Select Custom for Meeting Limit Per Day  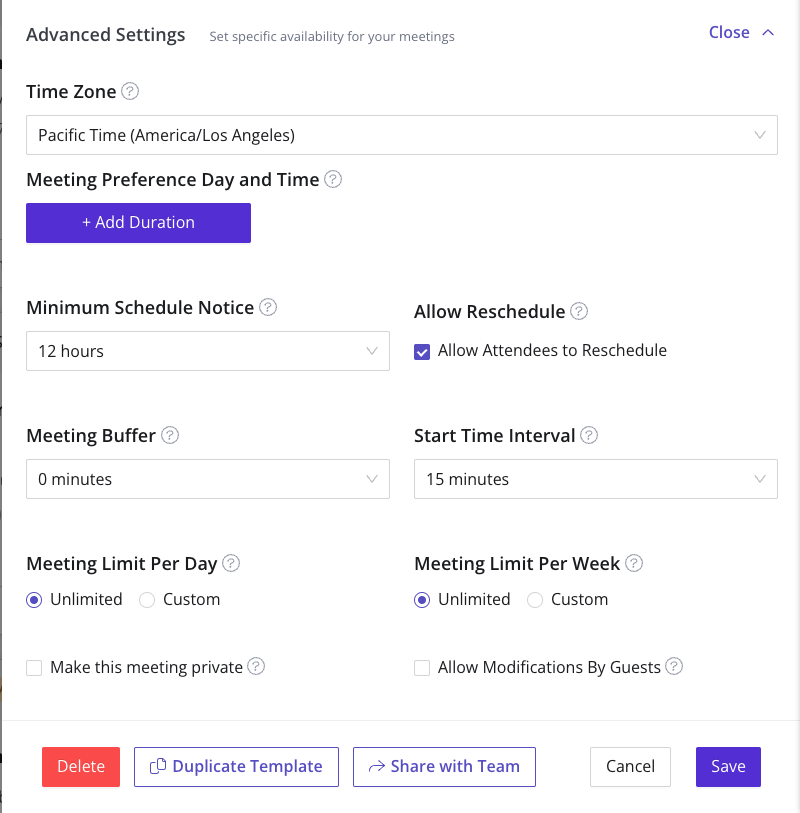(148, 600)
